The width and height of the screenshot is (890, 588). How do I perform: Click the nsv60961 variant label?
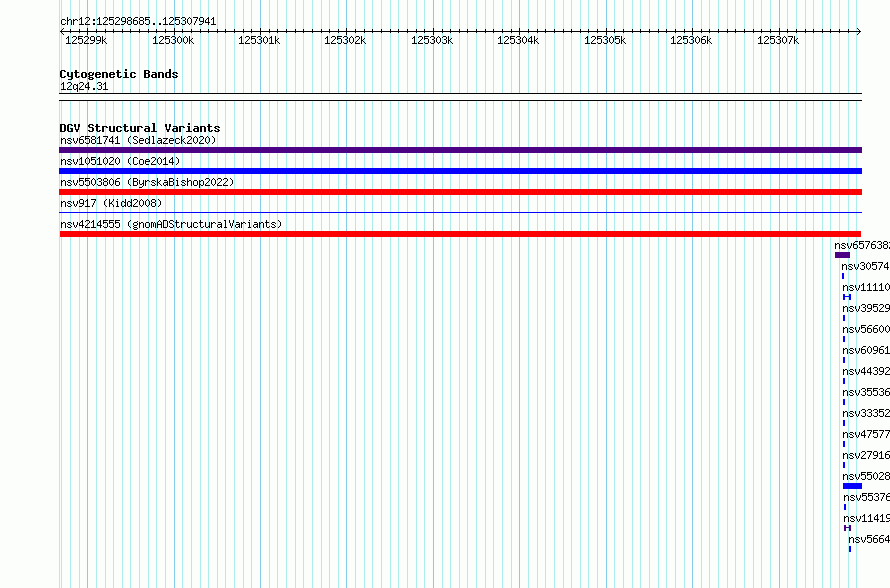point(866,350)
